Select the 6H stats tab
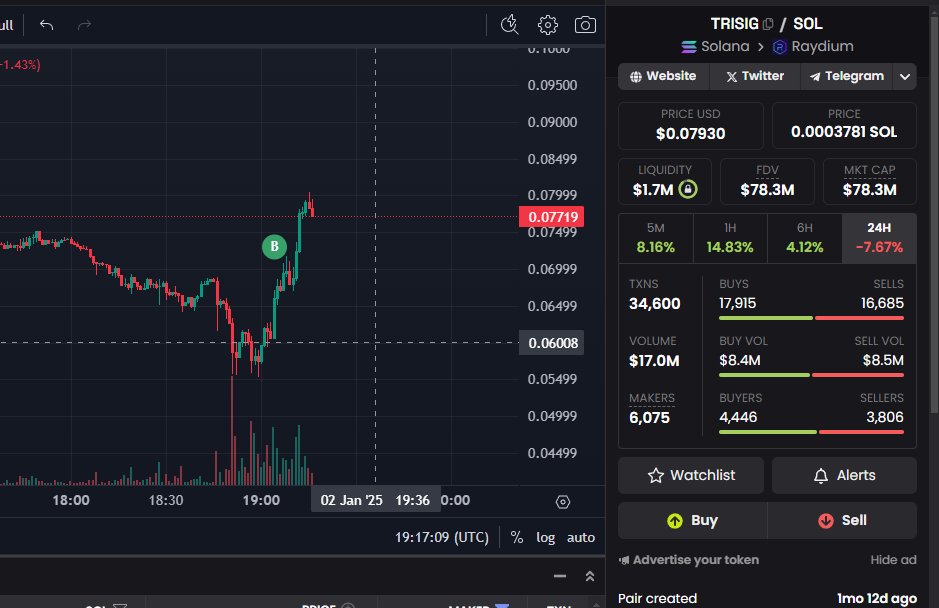 pos(805,238)
